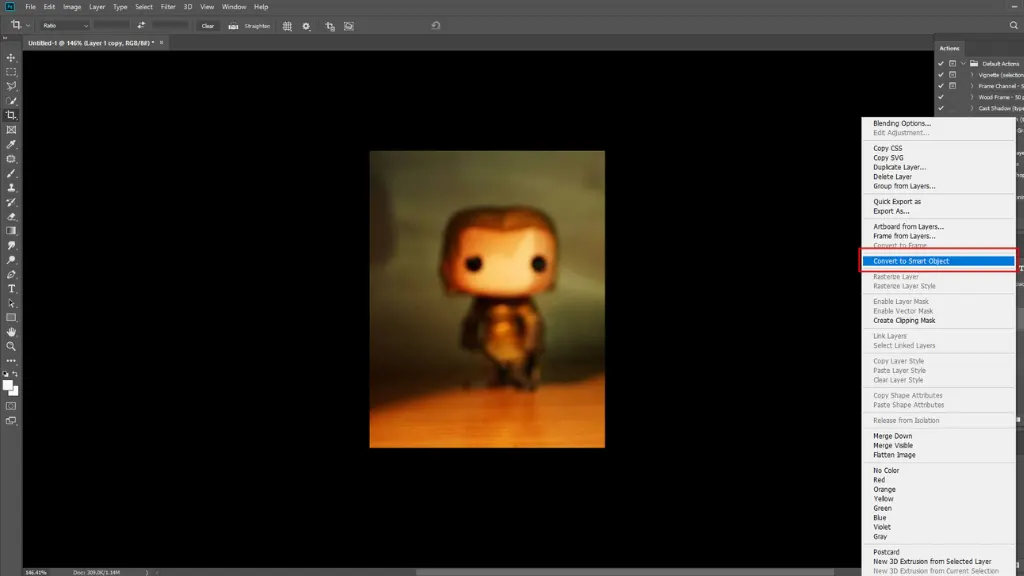
Task: Choose Blending Options... from context menu
Action: [902, 123]
